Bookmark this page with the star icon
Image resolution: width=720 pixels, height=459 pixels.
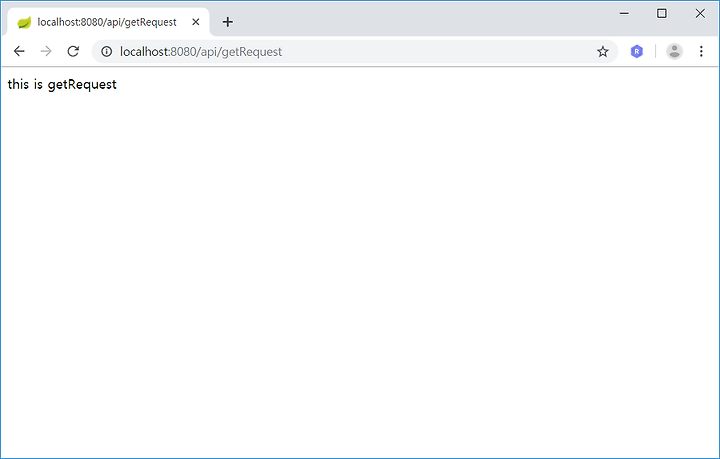coord(602,51)
